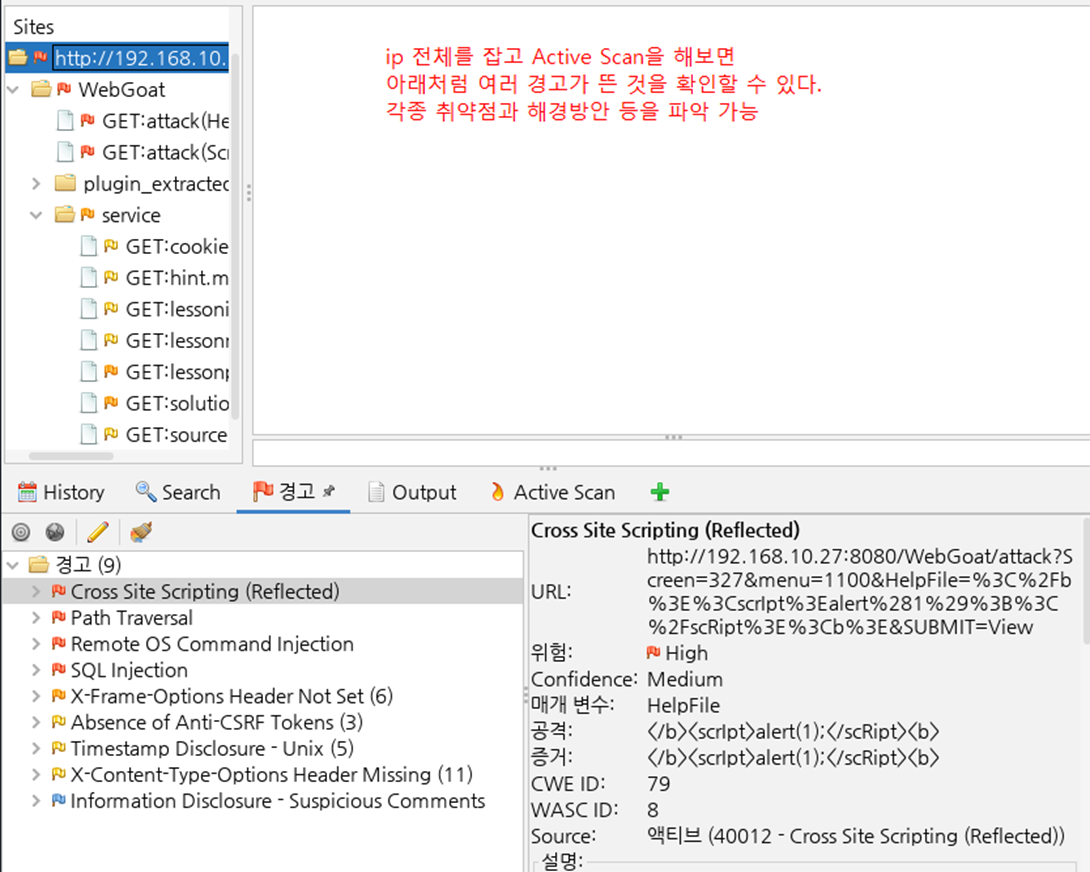Click the CWE ID value 79
Screen dimensions: 1090x872
658,784
